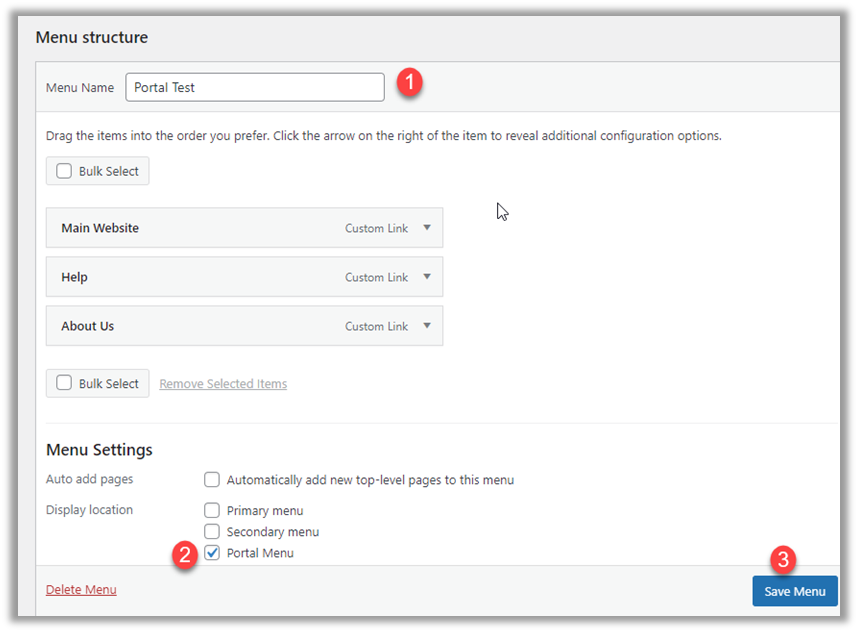Focus the Menu Name text field
858x632 pixels.
[x=255, y=87]
